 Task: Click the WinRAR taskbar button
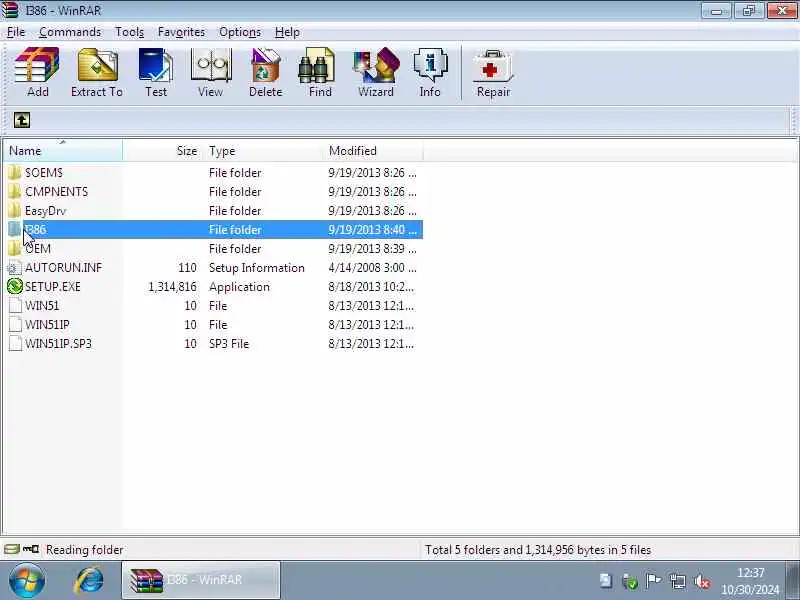201,580
